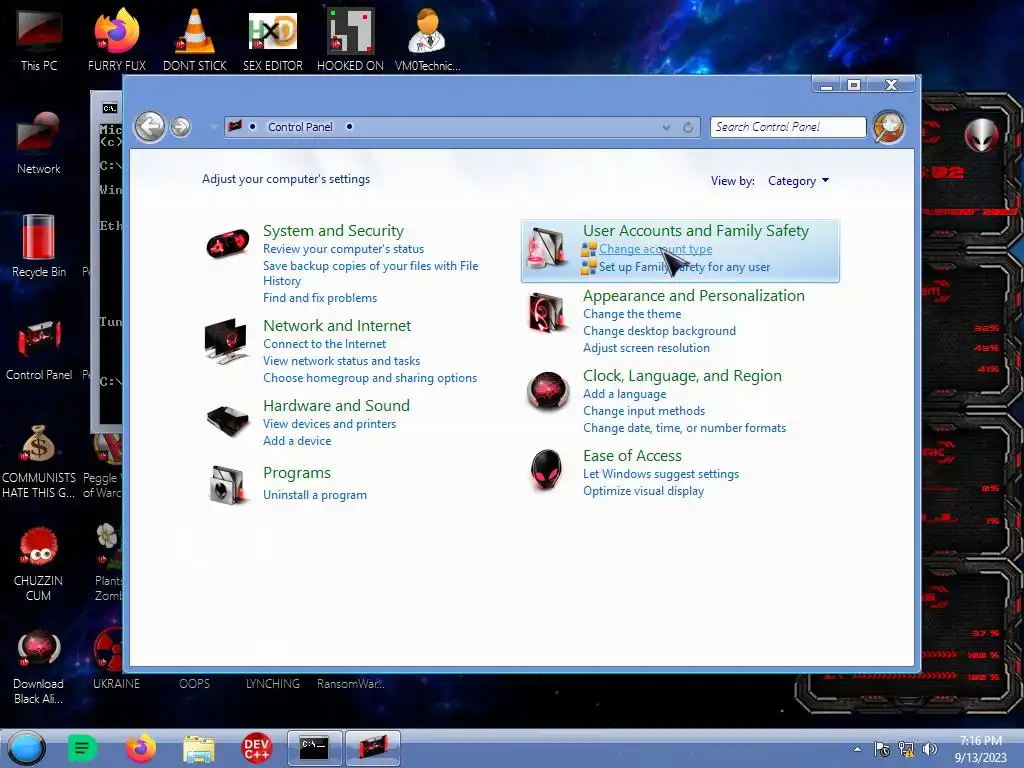Click the Forward navigation arrow
The image size is (1024, 768).
(x=181, y=127)
